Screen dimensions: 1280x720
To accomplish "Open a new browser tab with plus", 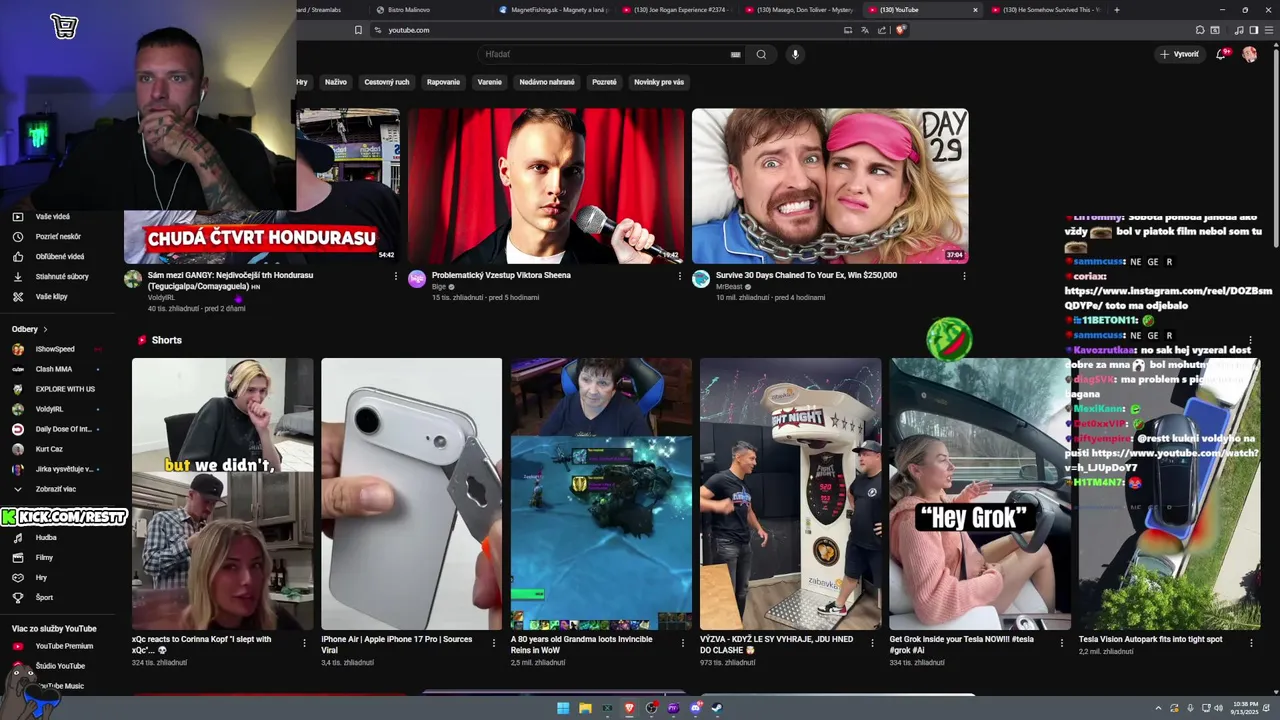I will (1116, 10).
